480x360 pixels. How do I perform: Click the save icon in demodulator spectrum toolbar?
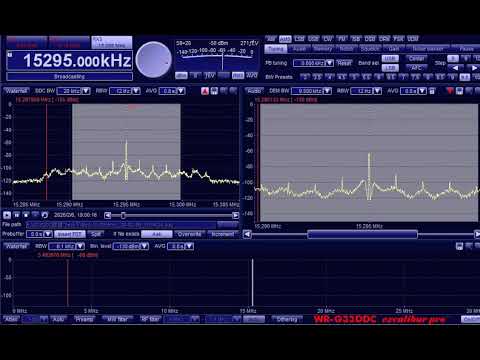(x=460, y=91)
